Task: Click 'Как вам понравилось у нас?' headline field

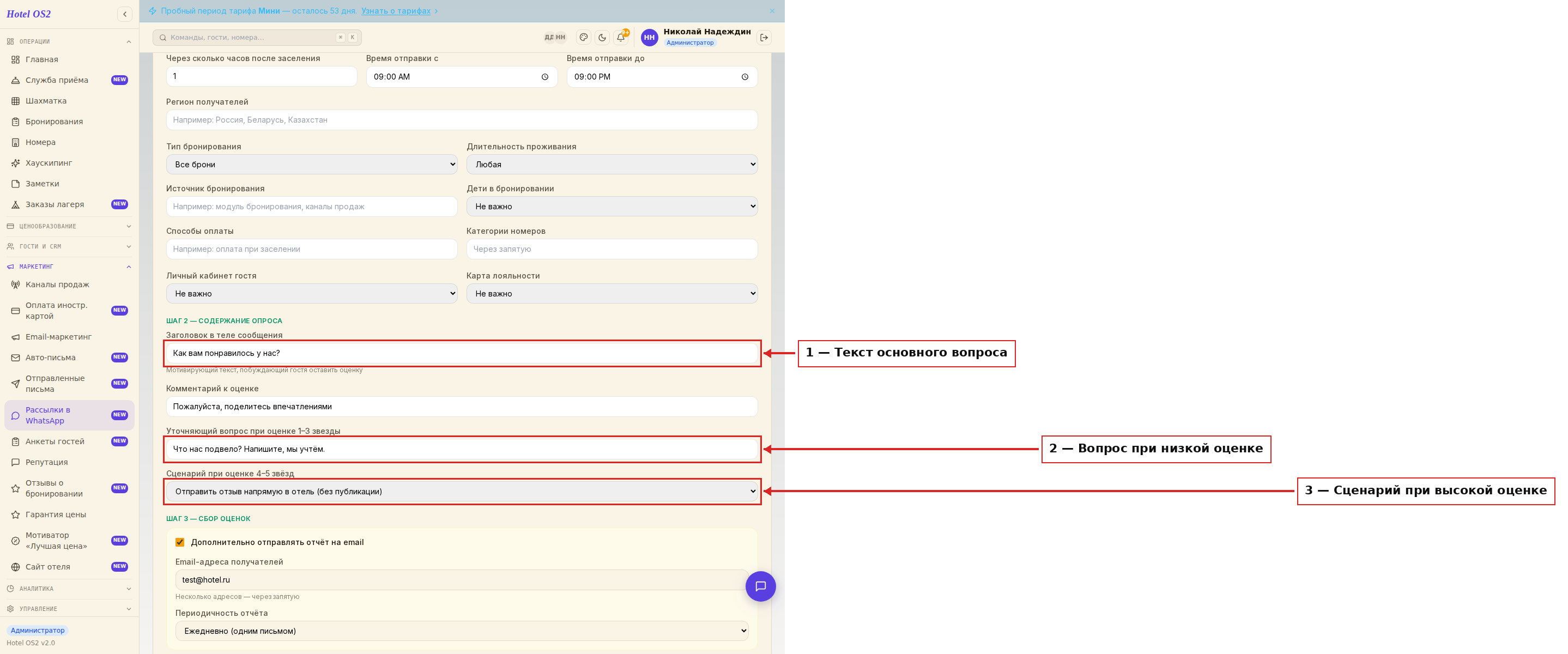Action: coord(462,353)
